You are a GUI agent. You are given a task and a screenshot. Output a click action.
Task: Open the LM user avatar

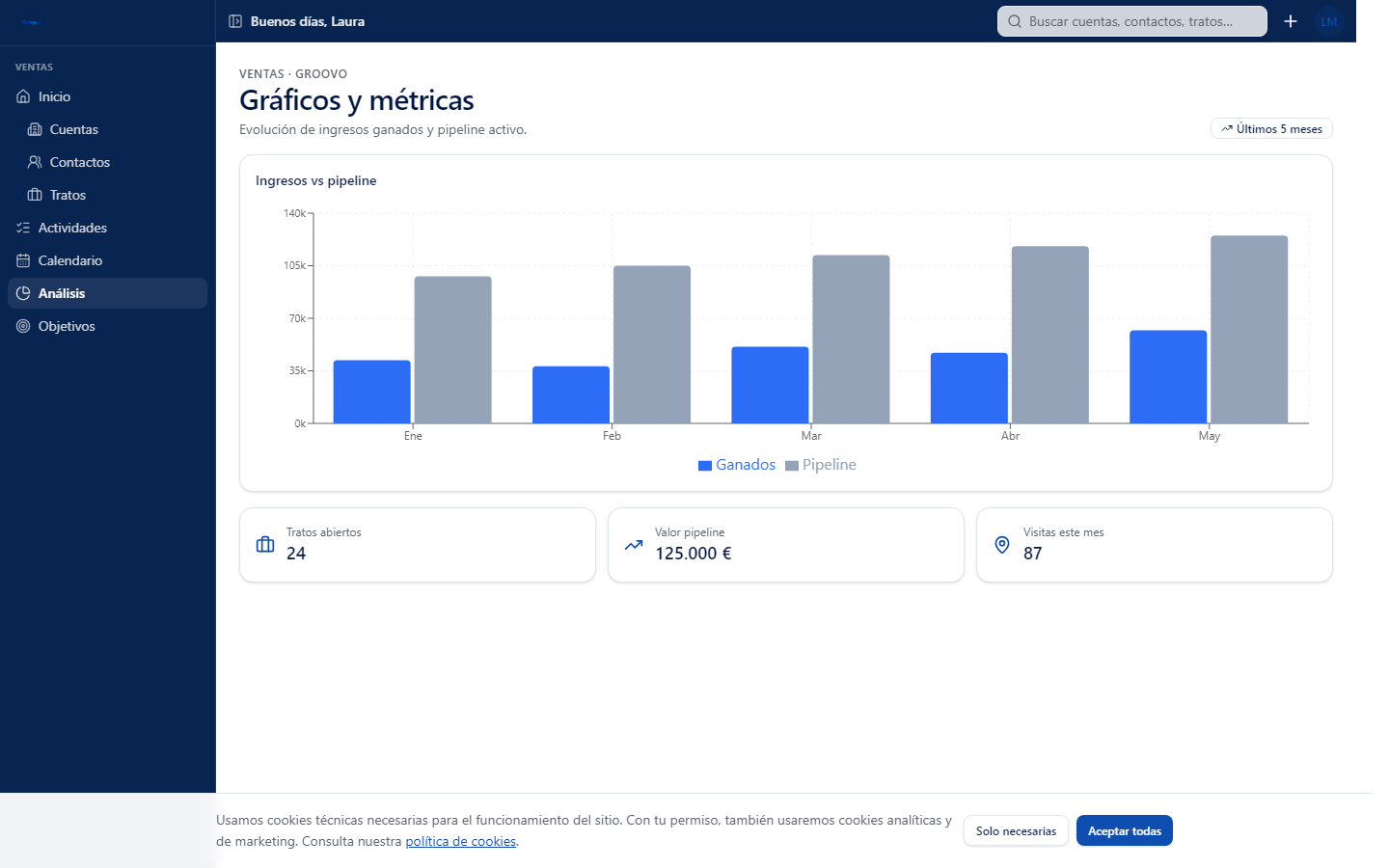(x=1329, y=21)
